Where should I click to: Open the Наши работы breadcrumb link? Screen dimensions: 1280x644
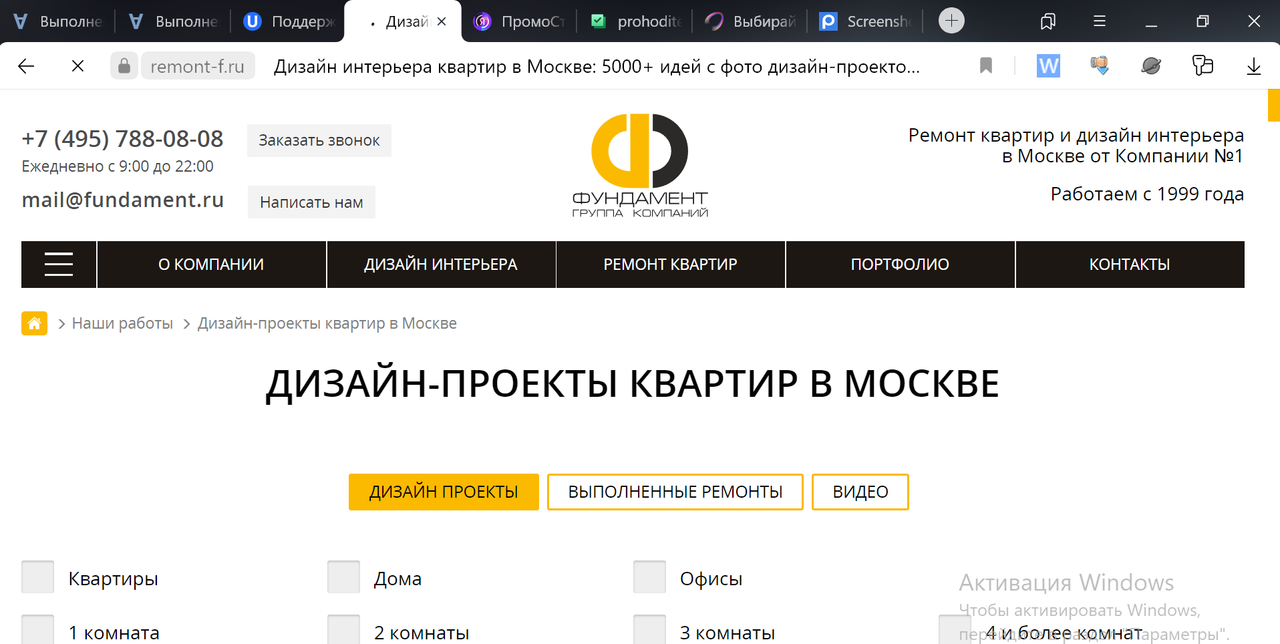(122, 323)
